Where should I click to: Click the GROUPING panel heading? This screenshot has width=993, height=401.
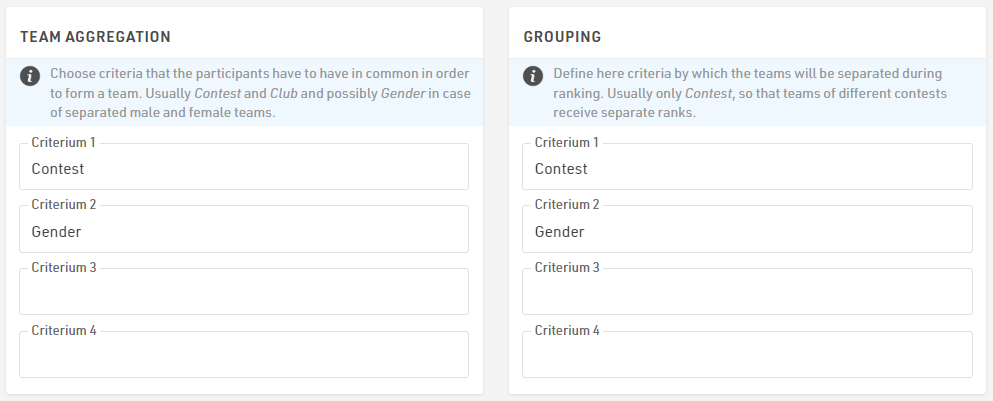[x=562, y=37]
